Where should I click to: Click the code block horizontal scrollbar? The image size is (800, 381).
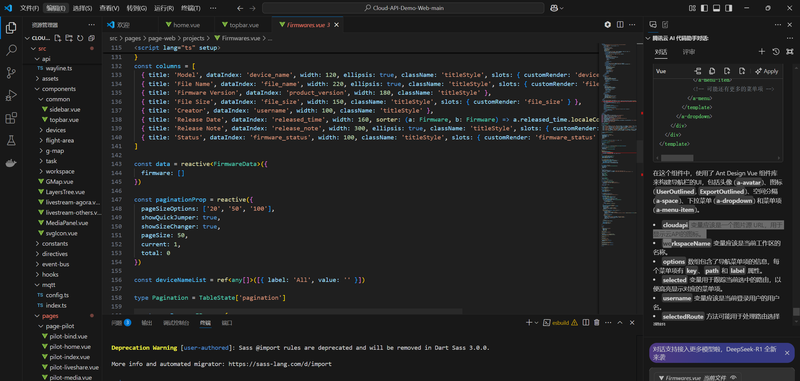[x=677, y=158]
